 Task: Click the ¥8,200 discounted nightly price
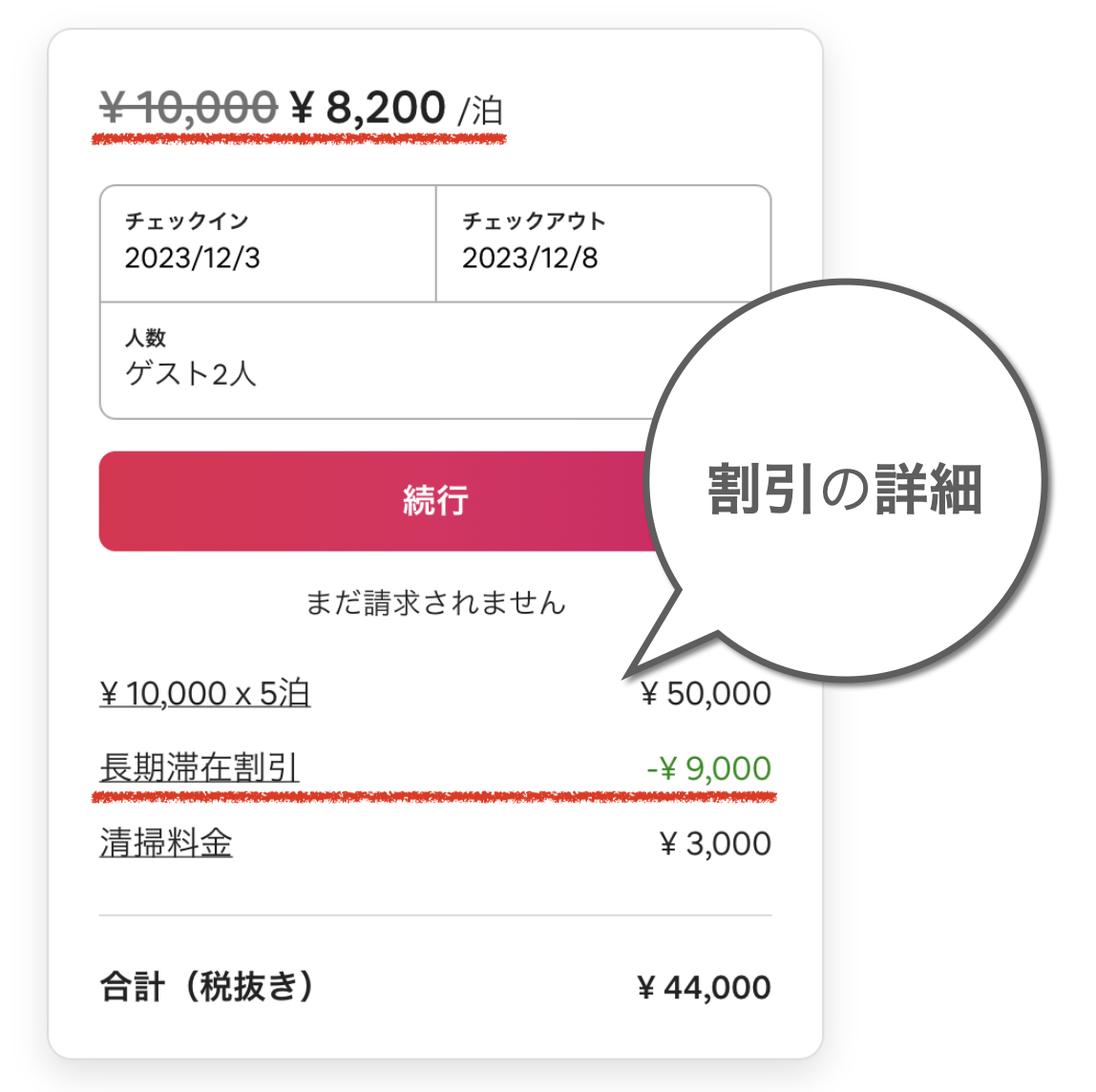coord(368,108)
